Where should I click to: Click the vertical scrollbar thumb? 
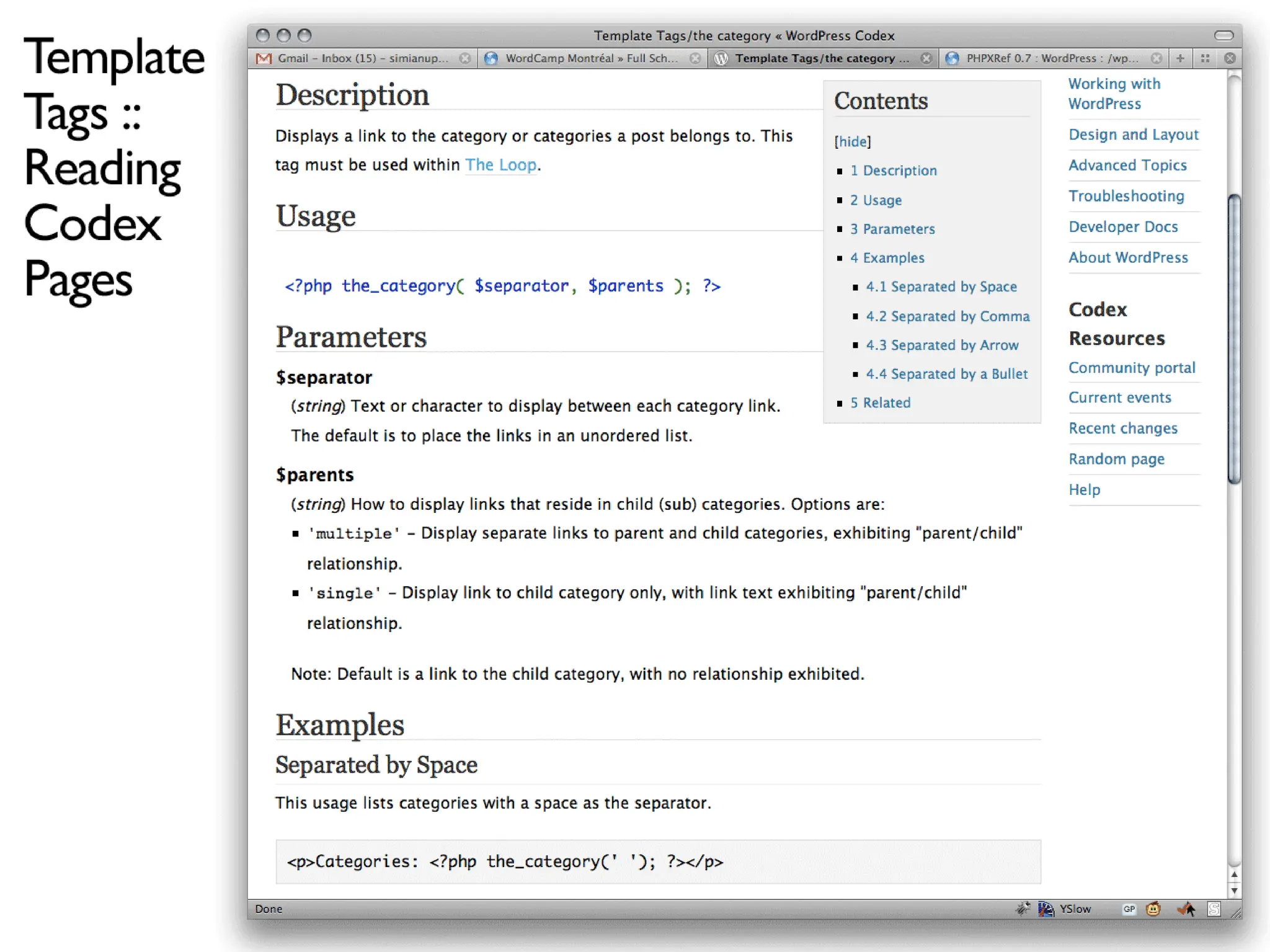[1234, 339]
